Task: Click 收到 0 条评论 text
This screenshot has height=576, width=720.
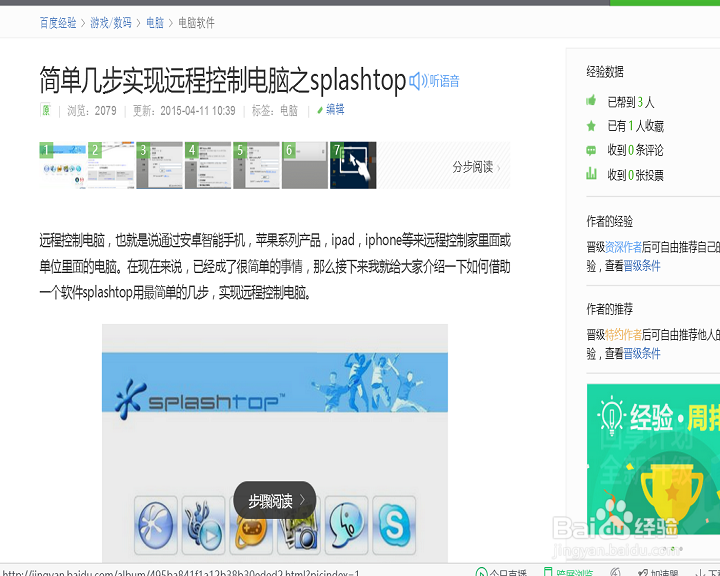Action: point(636,150)
